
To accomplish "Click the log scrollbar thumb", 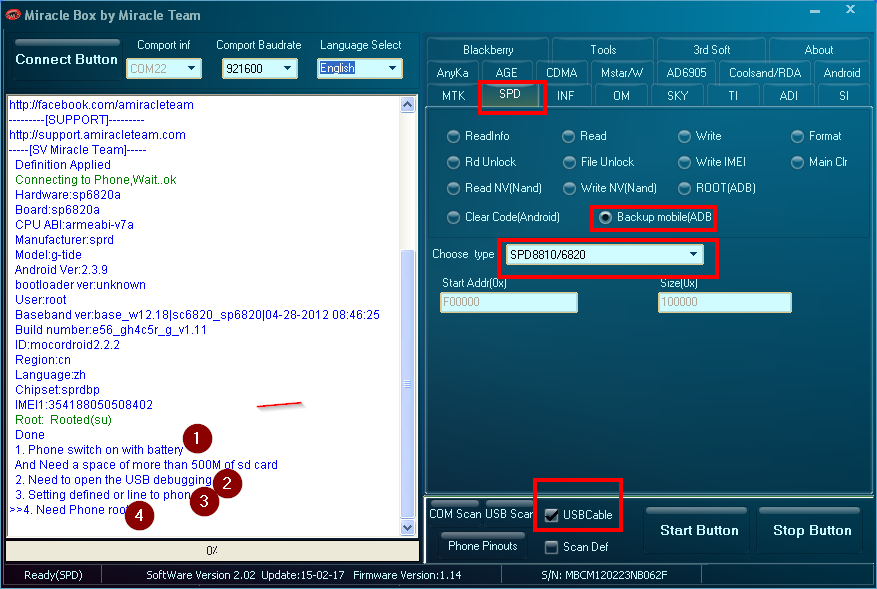I will coord(408,384).
